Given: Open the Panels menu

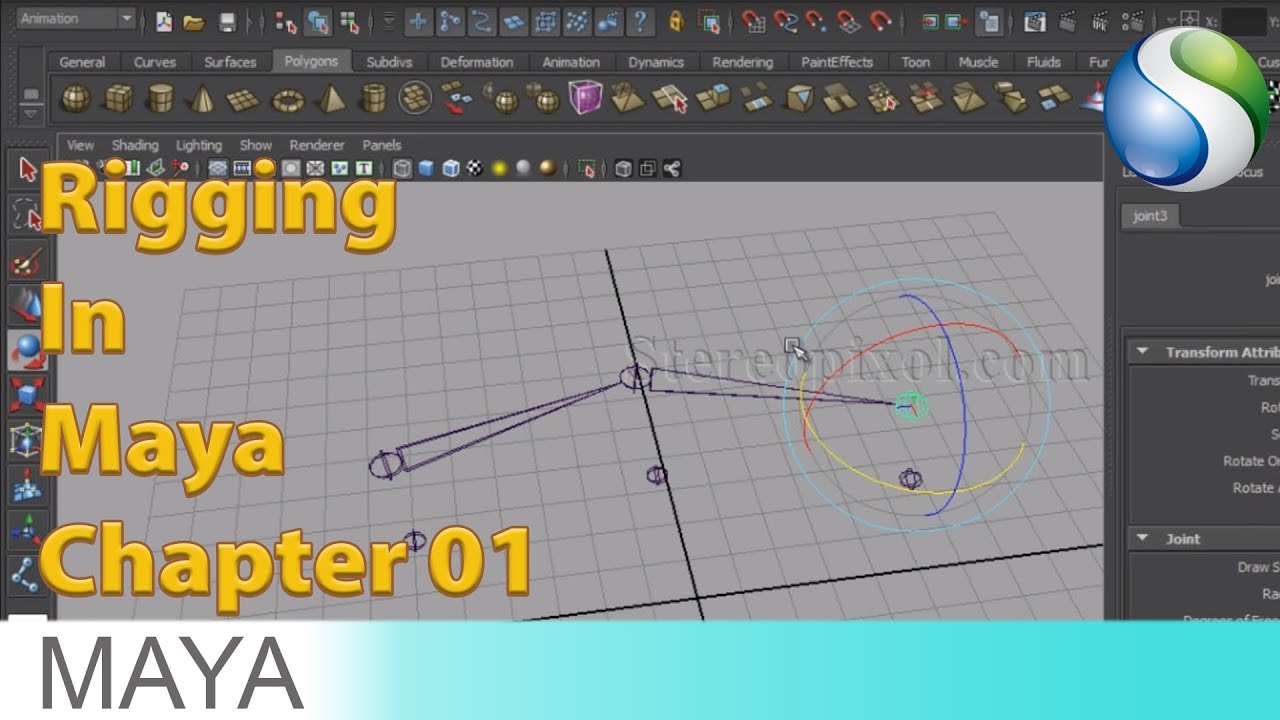Looking at the screenshot, I should pos(382,145).
